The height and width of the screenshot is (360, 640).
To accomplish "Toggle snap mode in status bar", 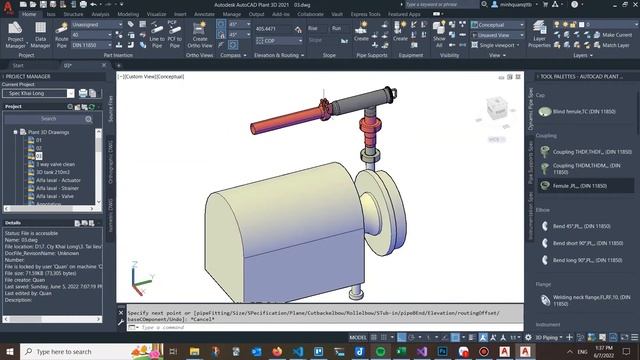I will point(384,338).
